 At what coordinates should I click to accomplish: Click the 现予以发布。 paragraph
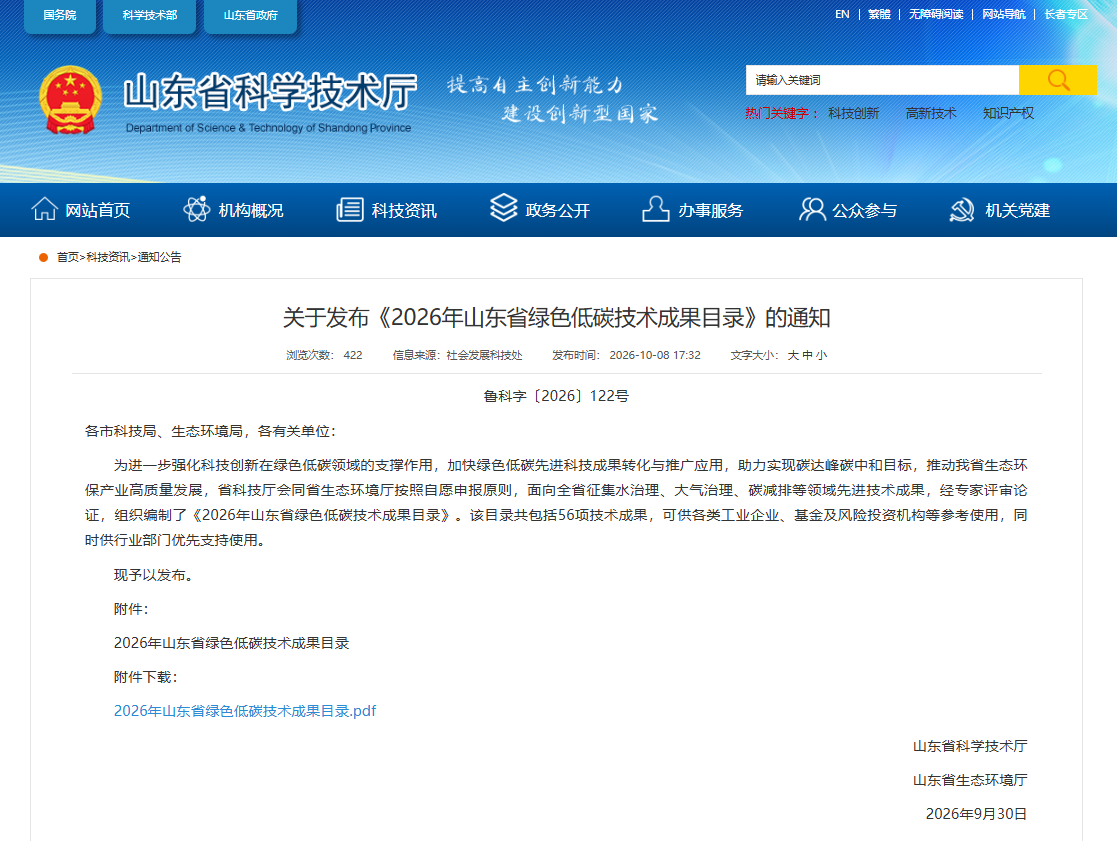pyautogui.click(x=154, y=575)
